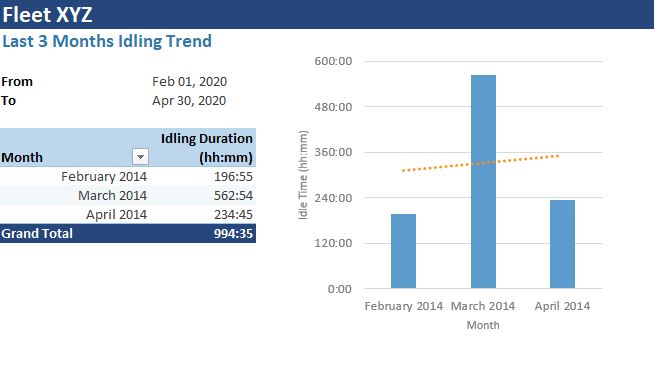The height and width of the screenshot is (368, 654).
Task: Click March 2014 category label under chart
Action: 483,306
